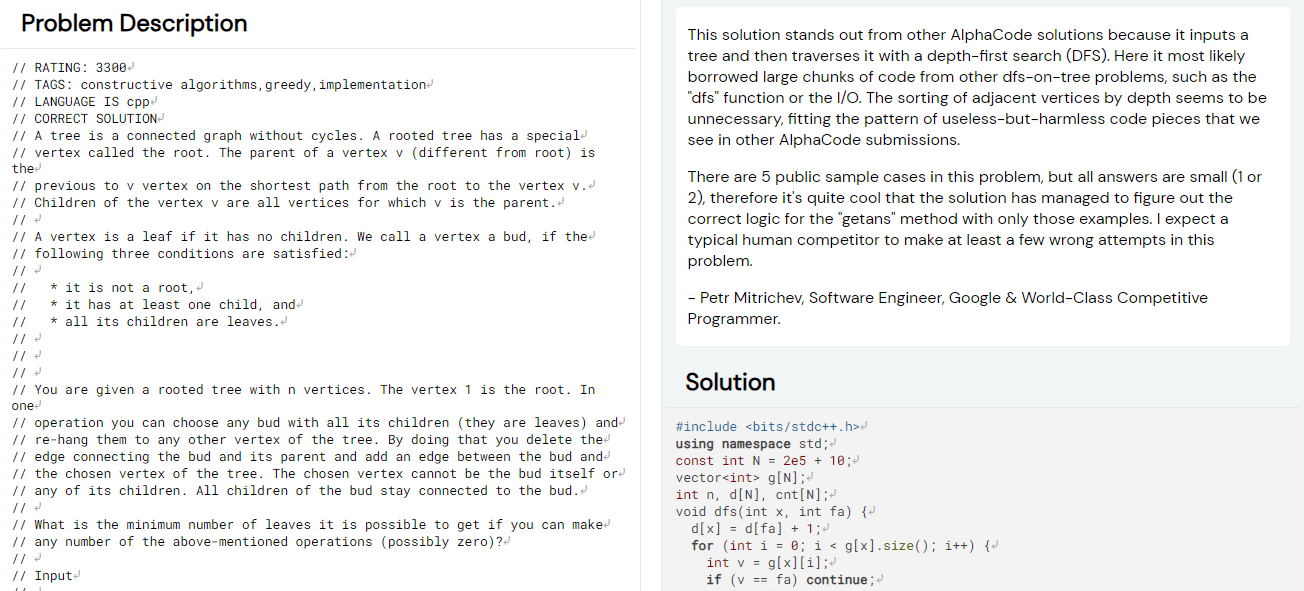The height and width of the screenshot is (591, 1304).
Task: Click the paragraph starting 'There are 5 public'
Action: pyautogui.click(x=975, y=219)
